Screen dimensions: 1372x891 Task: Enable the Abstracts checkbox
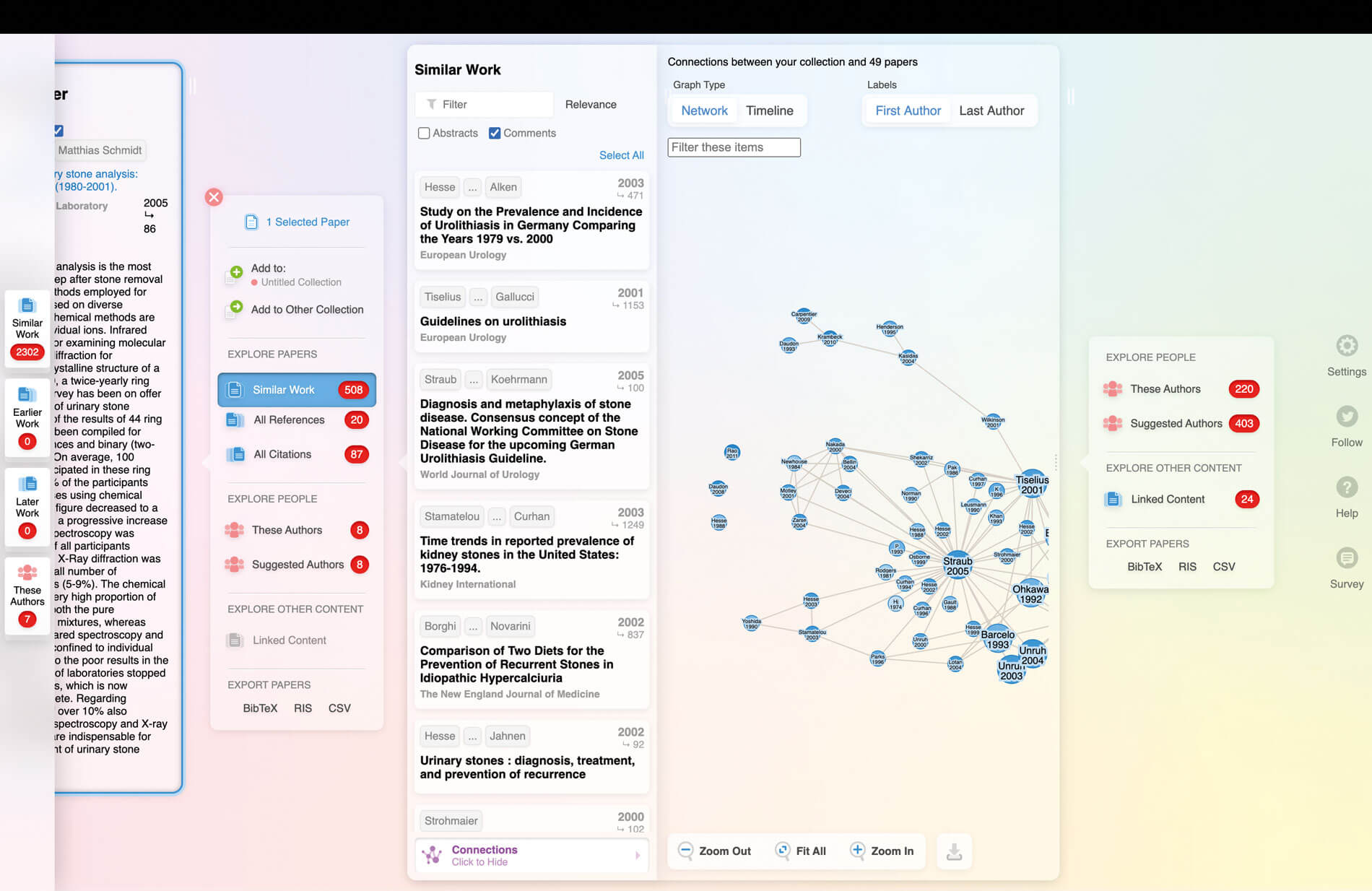[424, 133]
